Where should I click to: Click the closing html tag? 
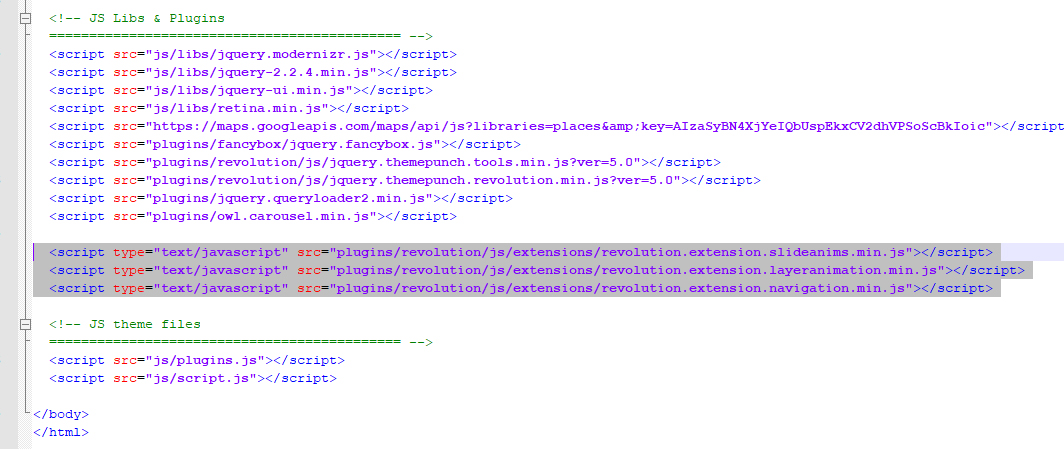61,432
